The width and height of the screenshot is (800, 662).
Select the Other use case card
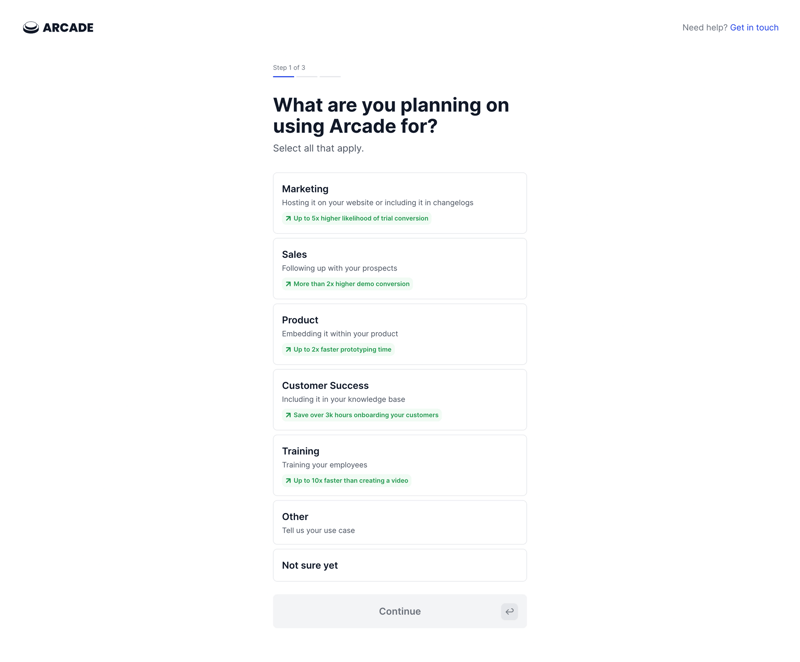click(x=399, y=522)
